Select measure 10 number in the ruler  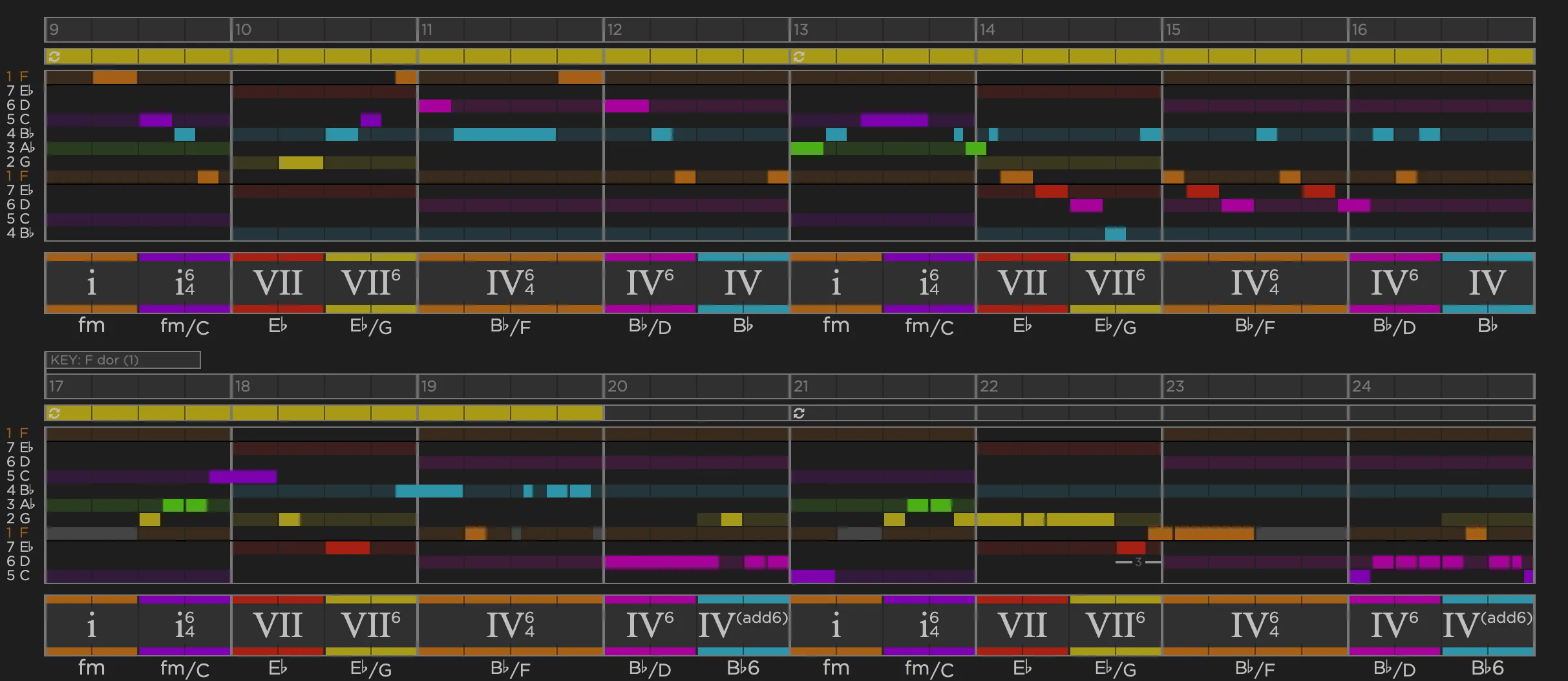coord(243,30)
